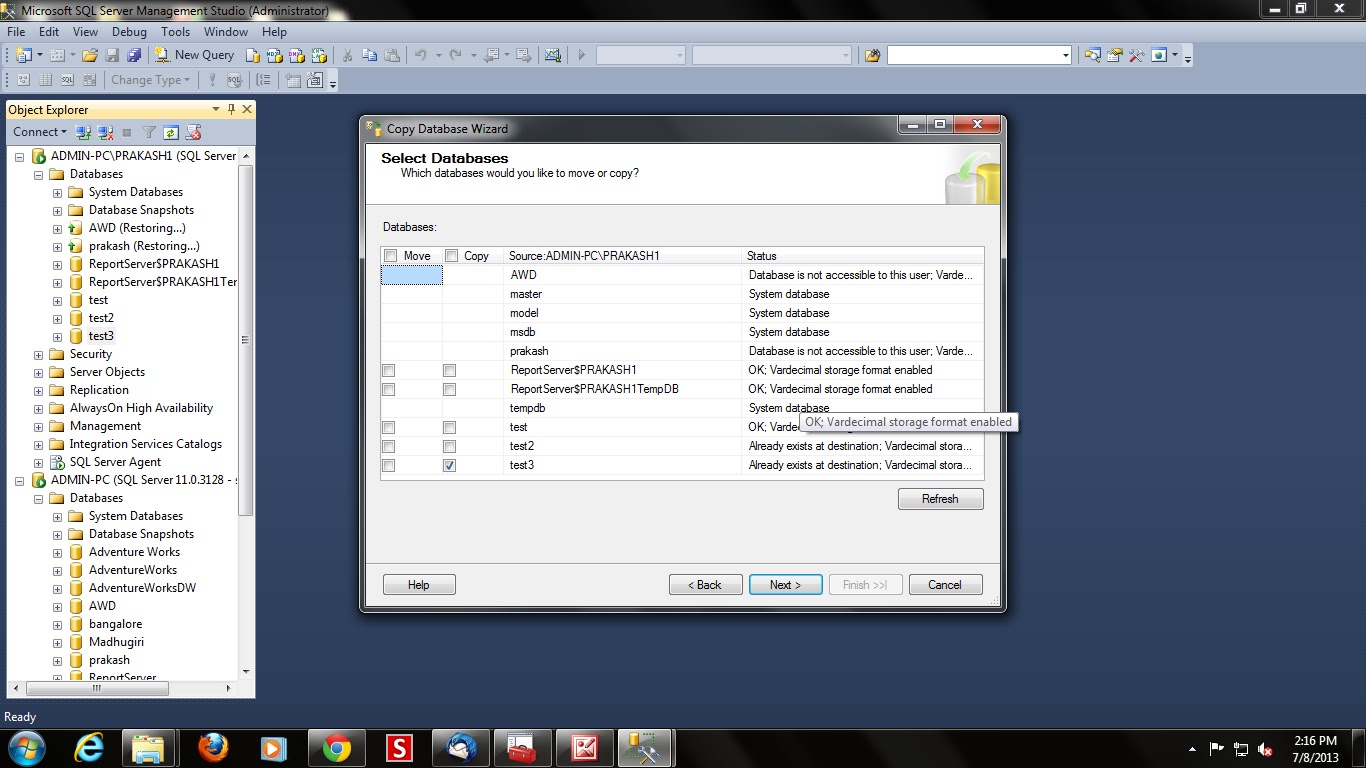Viewport: 1366px width, 768px height.
Task: Check Copy for ReportServer$PRAKASH1TempDB
Action: tap(449, 390)
